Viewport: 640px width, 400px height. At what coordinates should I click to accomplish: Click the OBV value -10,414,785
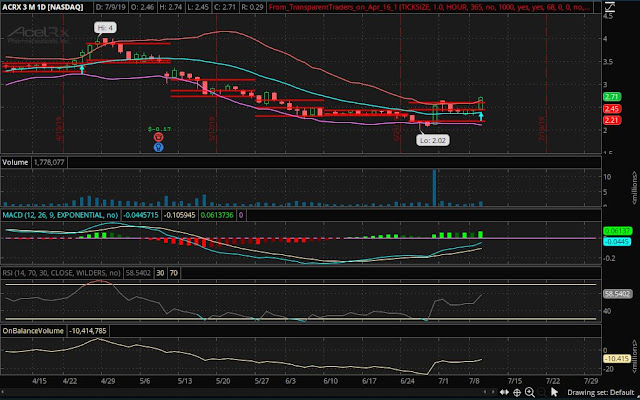click(x=88, y=331)
